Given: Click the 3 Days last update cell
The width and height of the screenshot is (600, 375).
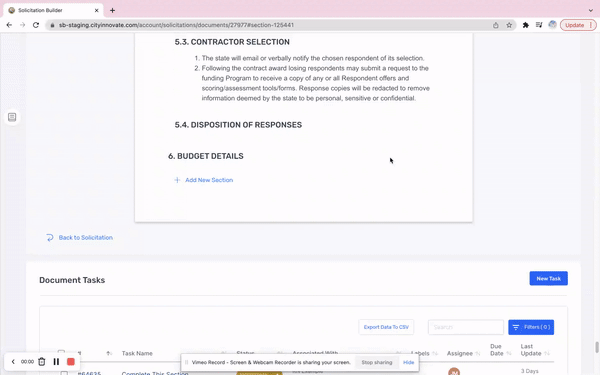Looking at the screenshot, I should point(529,371).
